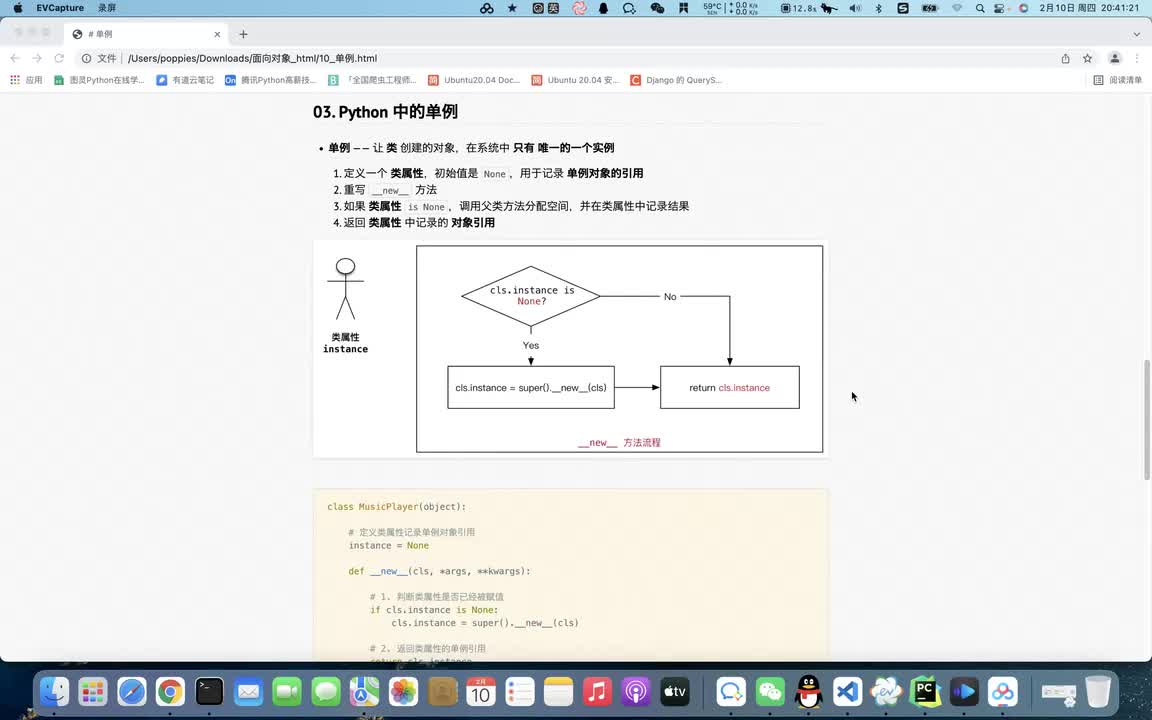The image size is (1152, 720).
Task: Close the # 单例 tab
Action: pos(217,34)
